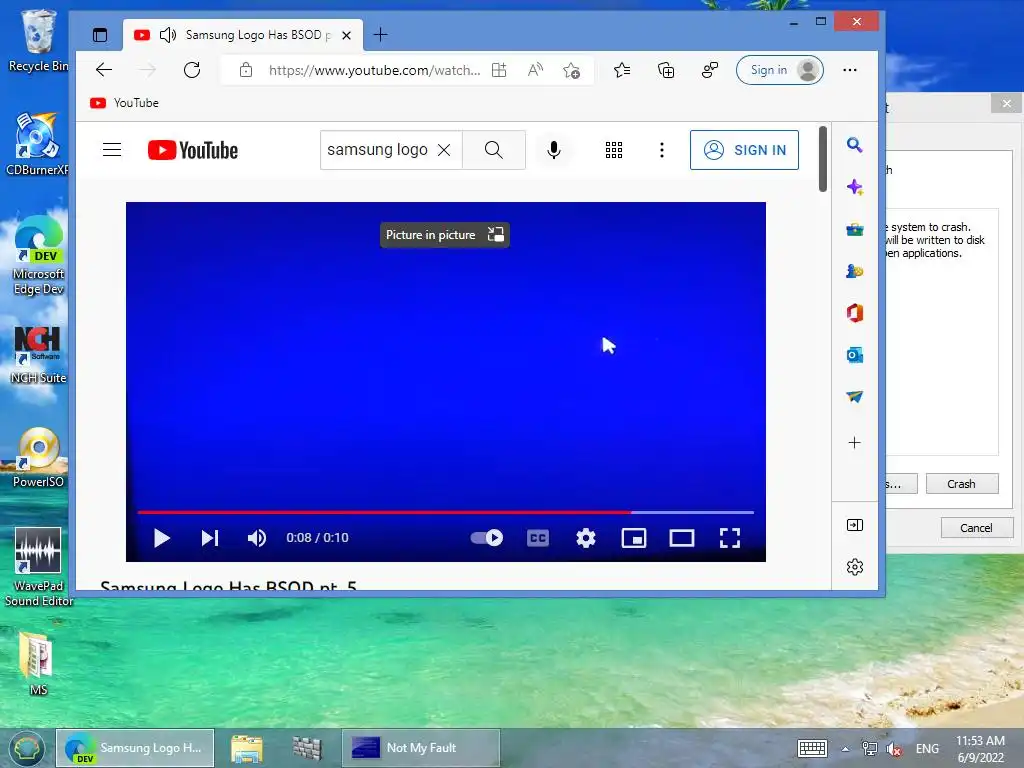Play the video

click(162, 538)
